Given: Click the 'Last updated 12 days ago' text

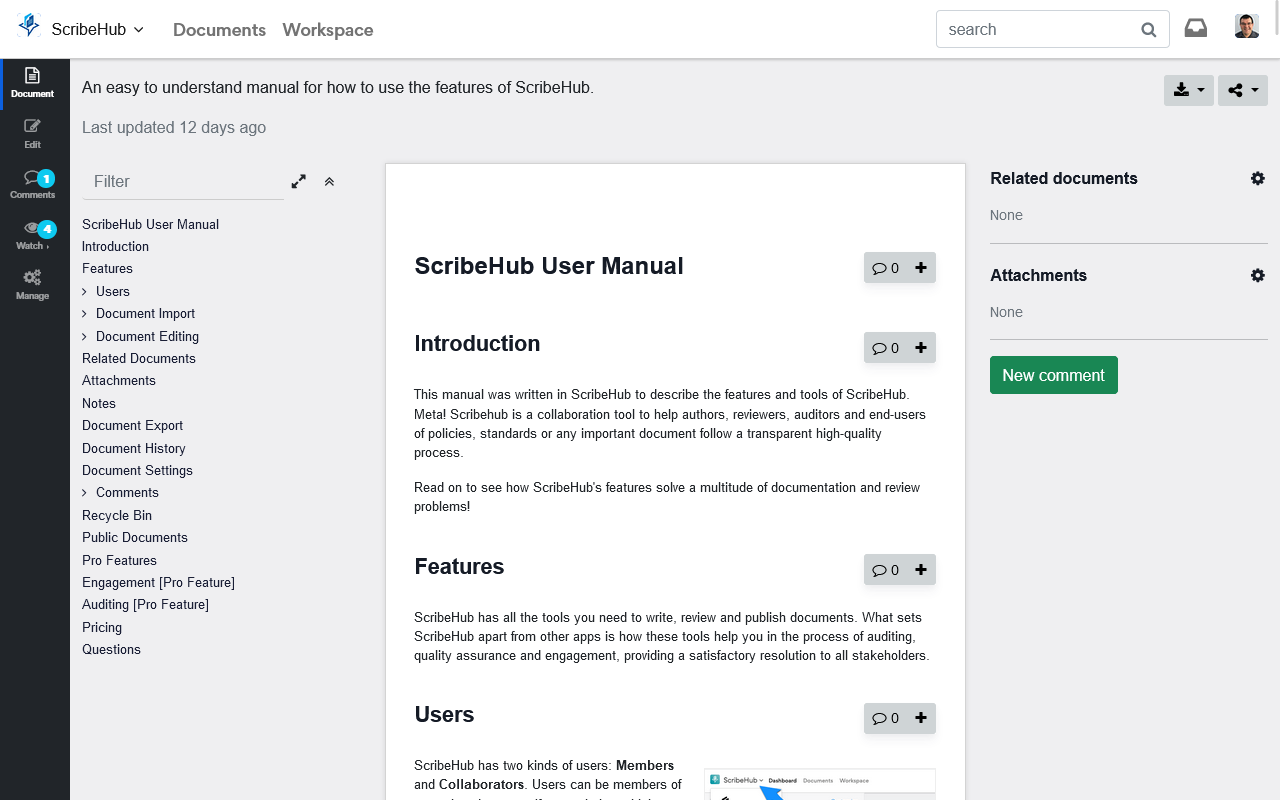Looking at the screenshot, I should tap(174, 127).
